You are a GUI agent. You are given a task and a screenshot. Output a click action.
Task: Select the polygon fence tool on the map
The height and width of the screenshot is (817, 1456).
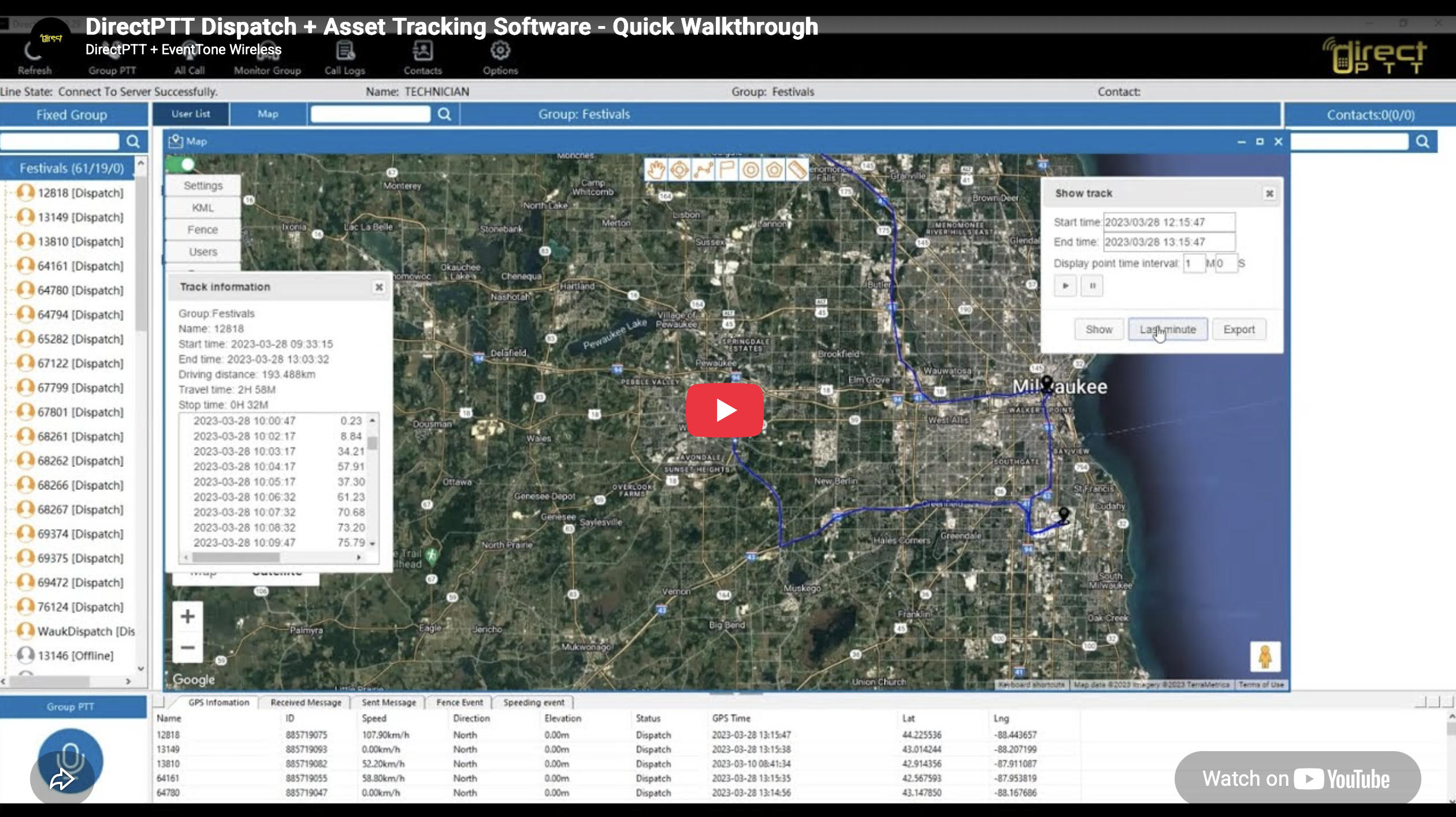pos(774,170)
